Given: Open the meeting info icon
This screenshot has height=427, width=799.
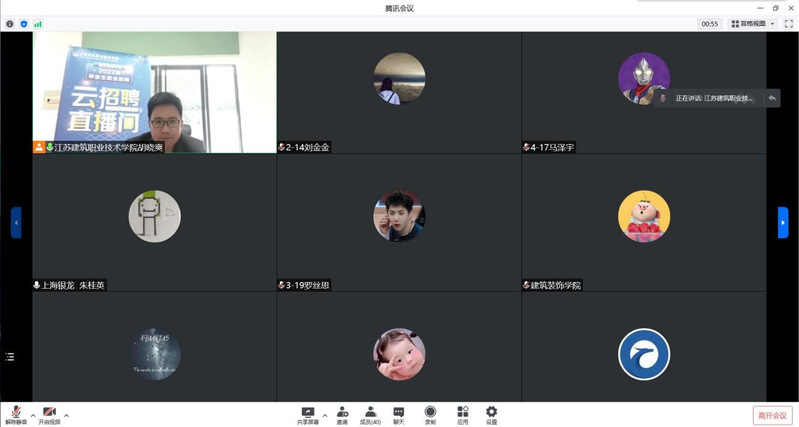Looking at the screenshot, I should click(x=10, y=23).
